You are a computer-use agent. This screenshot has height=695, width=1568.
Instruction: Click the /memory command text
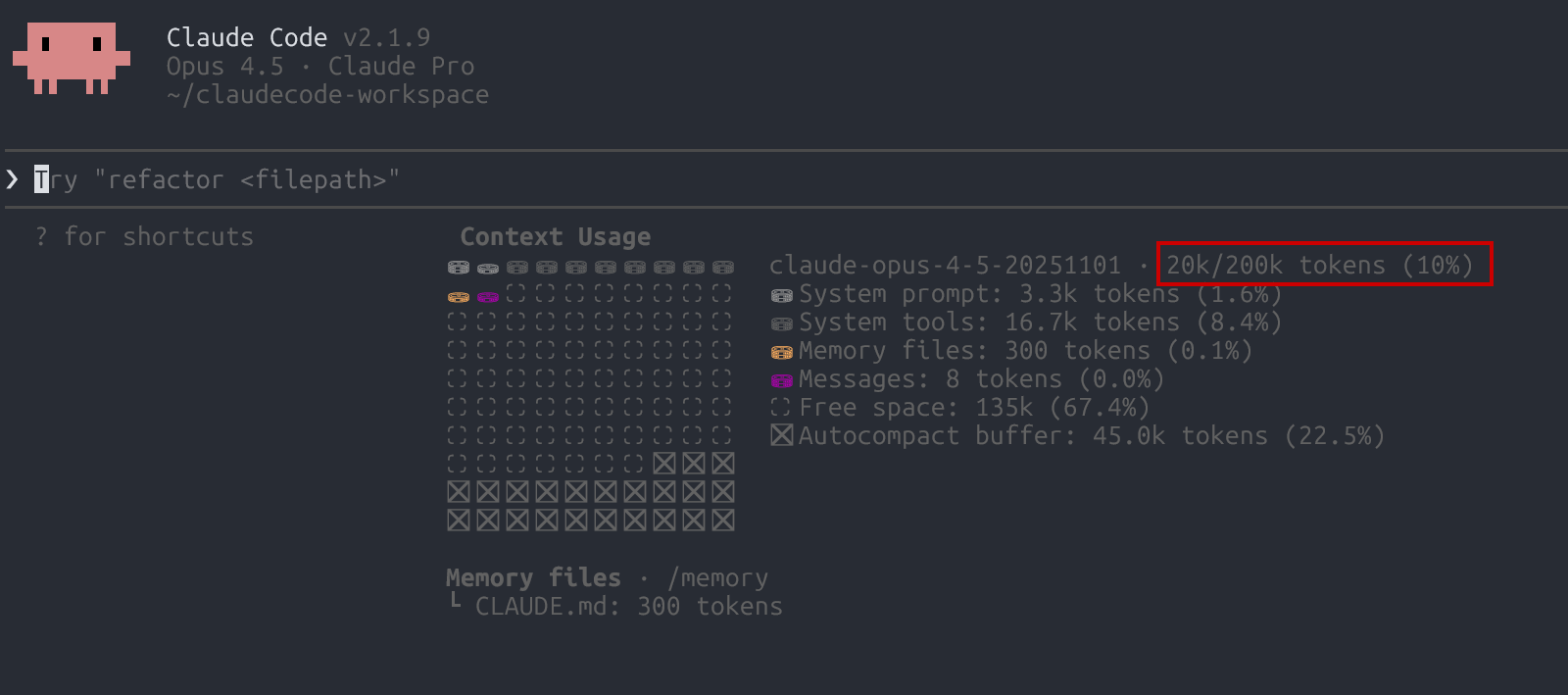(717, 578)
